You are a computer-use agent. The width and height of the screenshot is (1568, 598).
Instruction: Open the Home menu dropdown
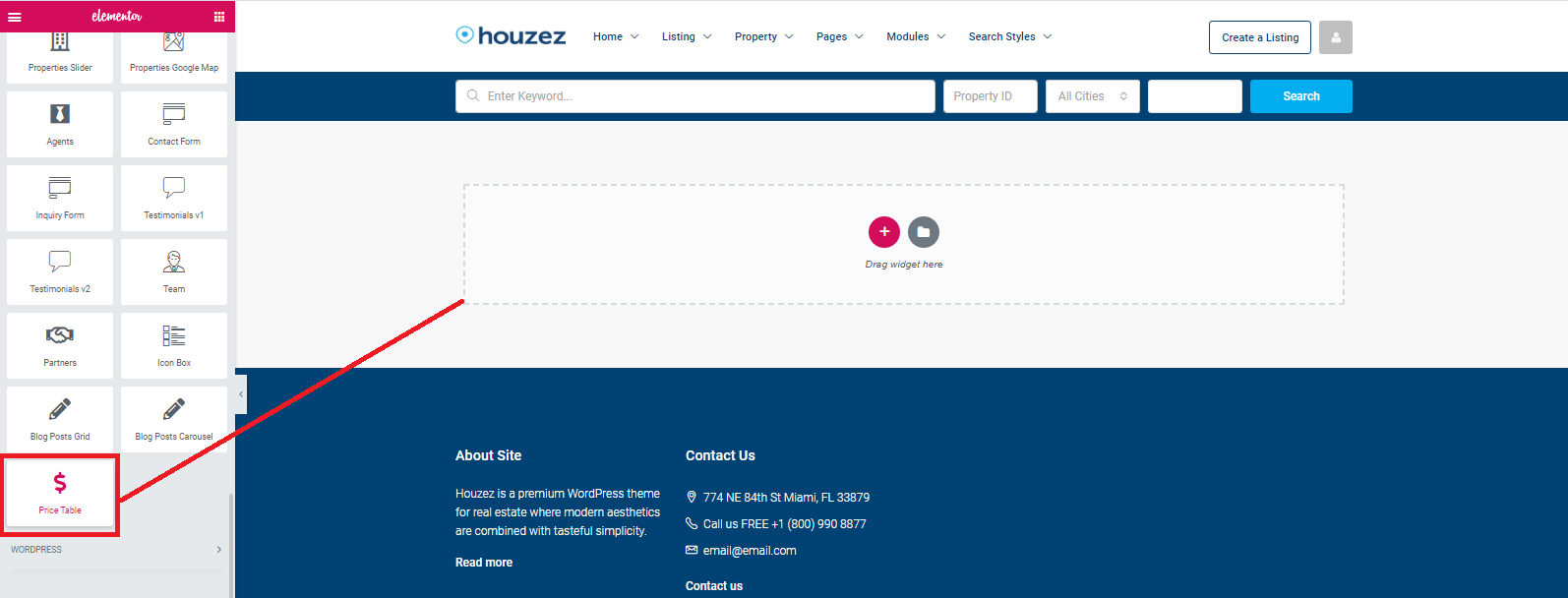pos(616,36)
